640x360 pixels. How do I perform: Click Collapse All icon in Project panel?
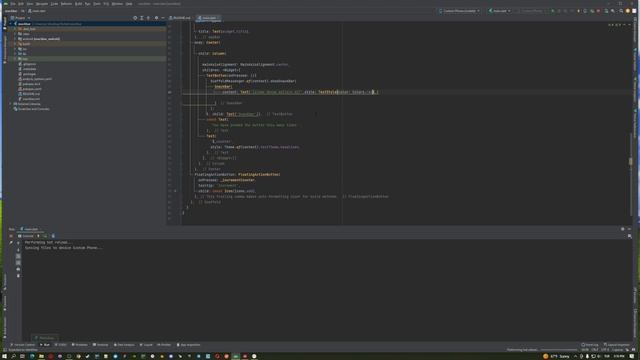[148, 18]
